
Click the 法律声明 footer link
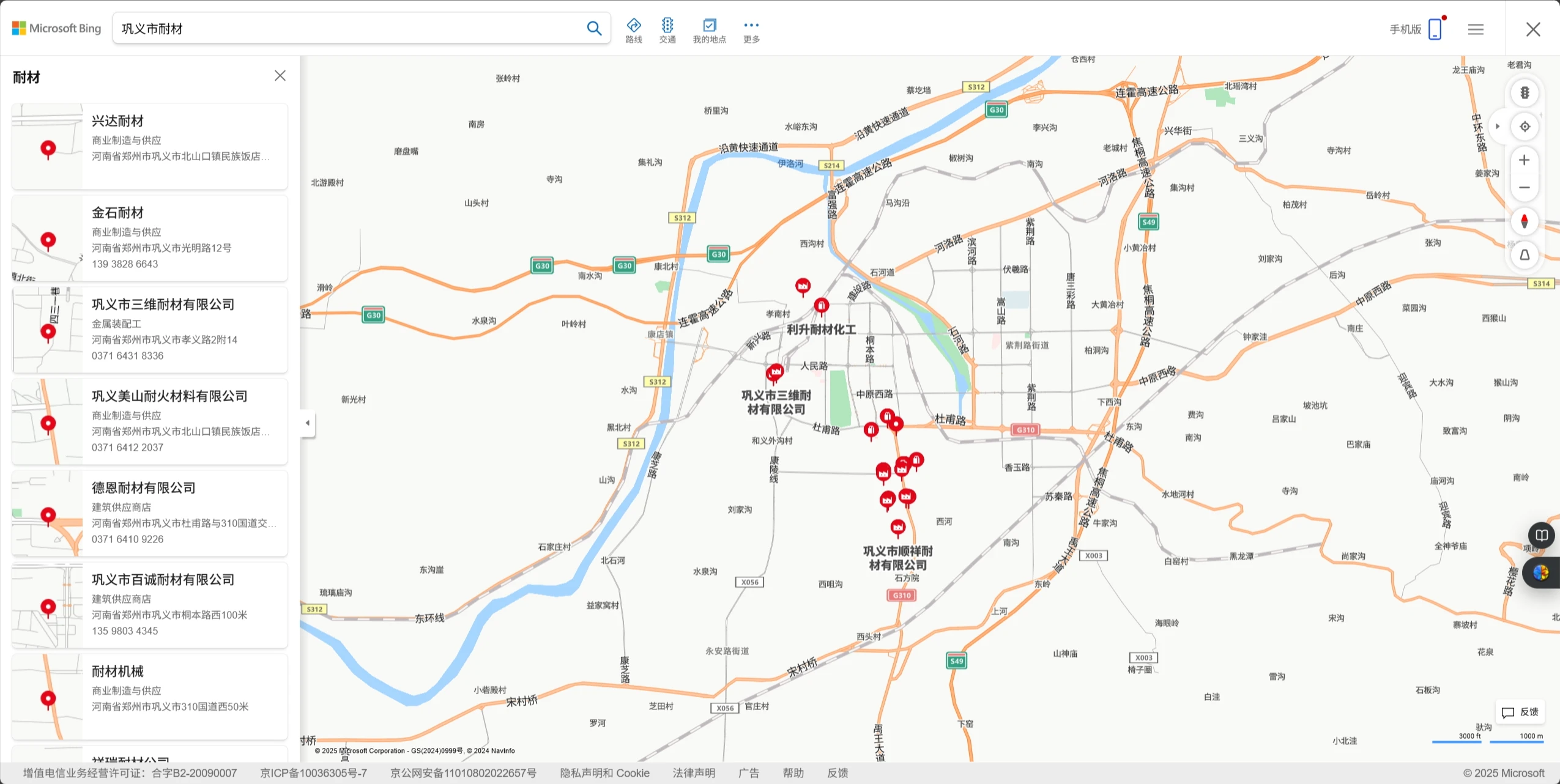[694, 773]
